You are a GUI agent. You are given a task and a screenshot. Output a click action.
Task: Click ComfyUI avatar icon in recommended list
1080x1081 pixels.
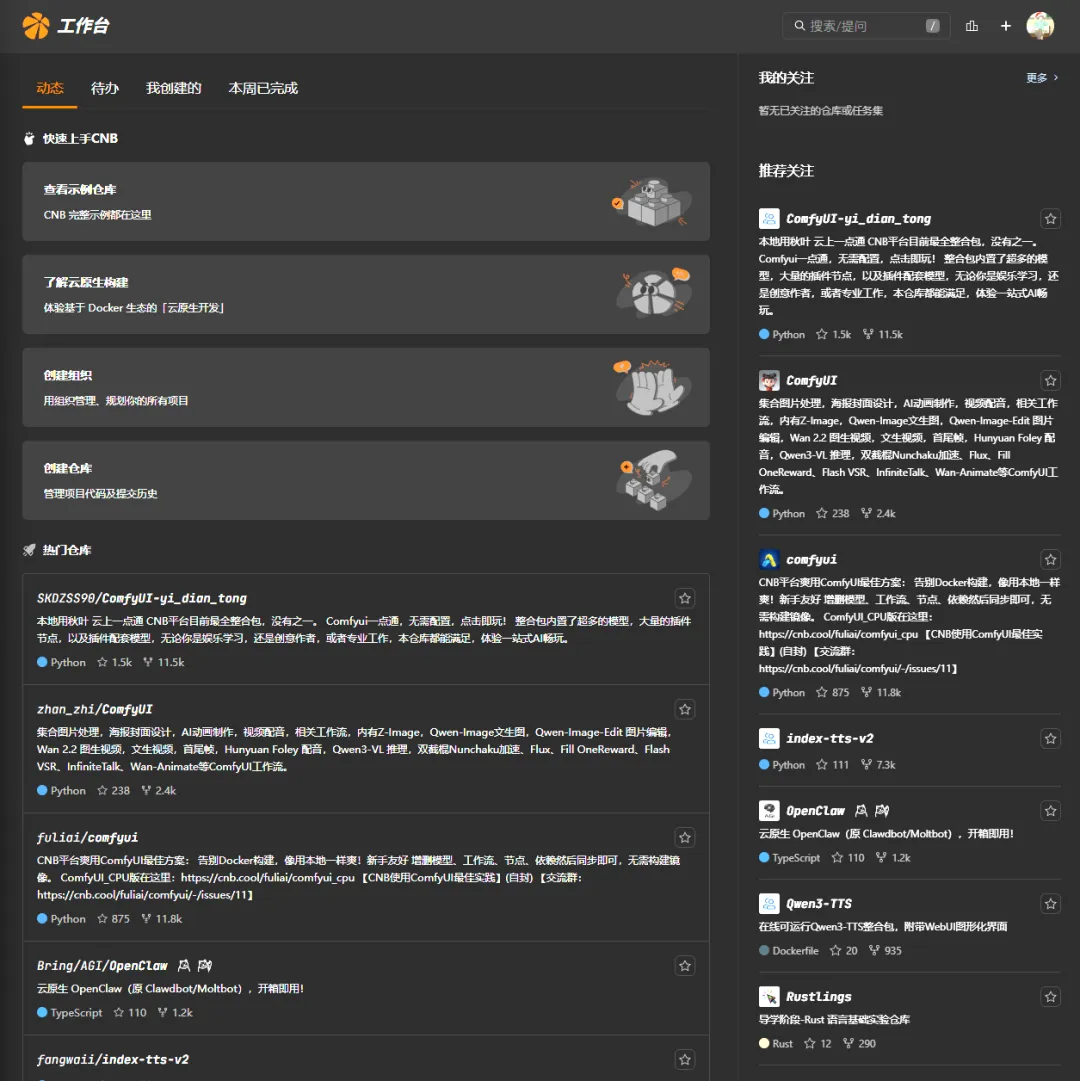(769, 381)
